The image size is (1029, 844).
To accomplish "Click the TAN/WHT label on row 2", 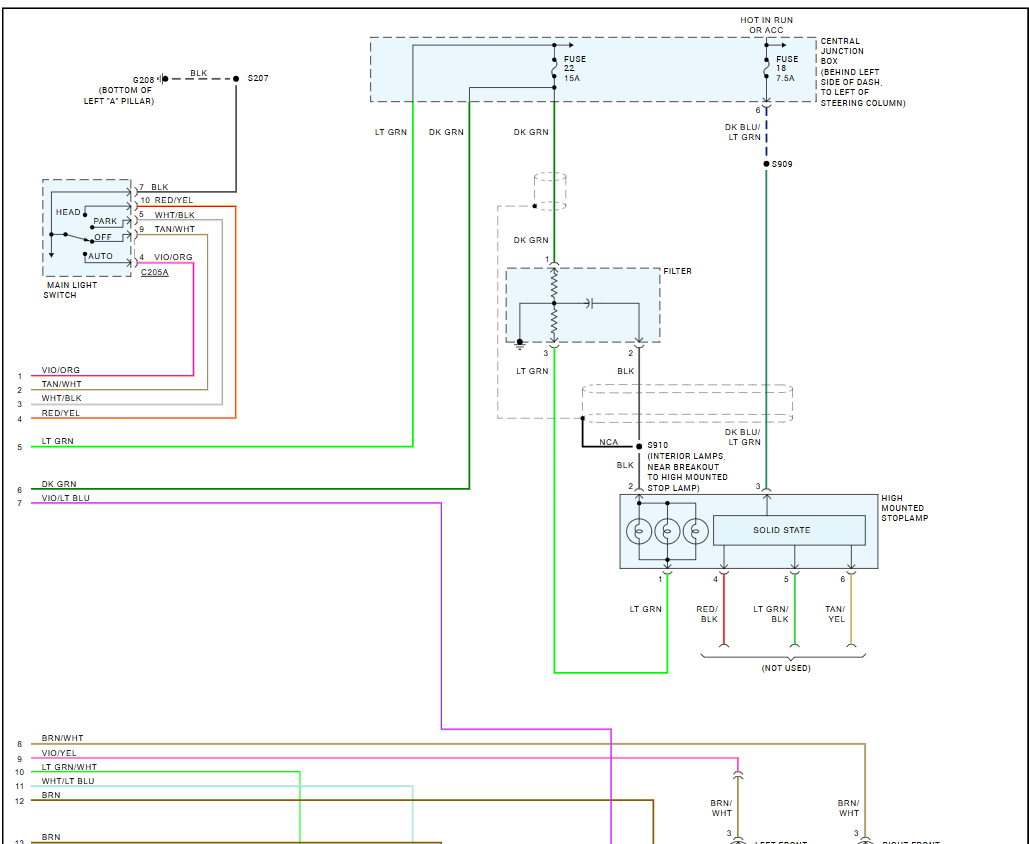I will pos(62,384).
